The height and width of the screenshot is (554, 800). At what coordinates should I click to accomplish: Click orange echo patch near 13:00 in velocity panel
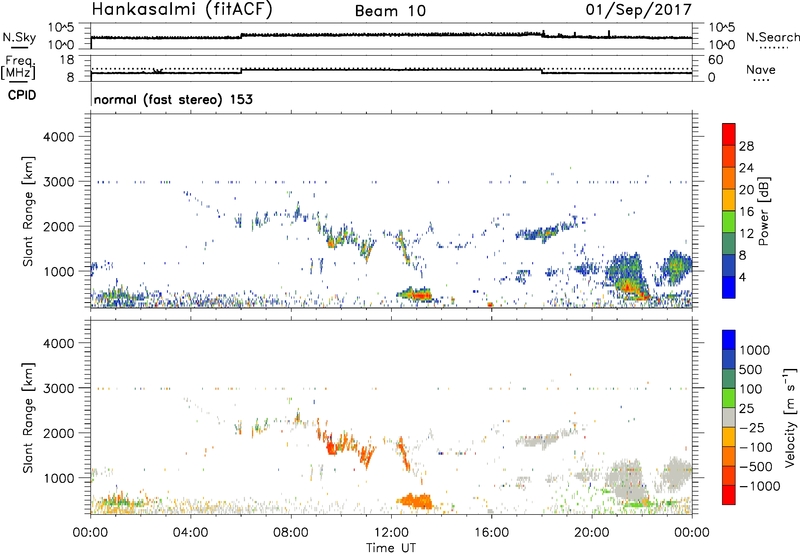coord(417,501)
